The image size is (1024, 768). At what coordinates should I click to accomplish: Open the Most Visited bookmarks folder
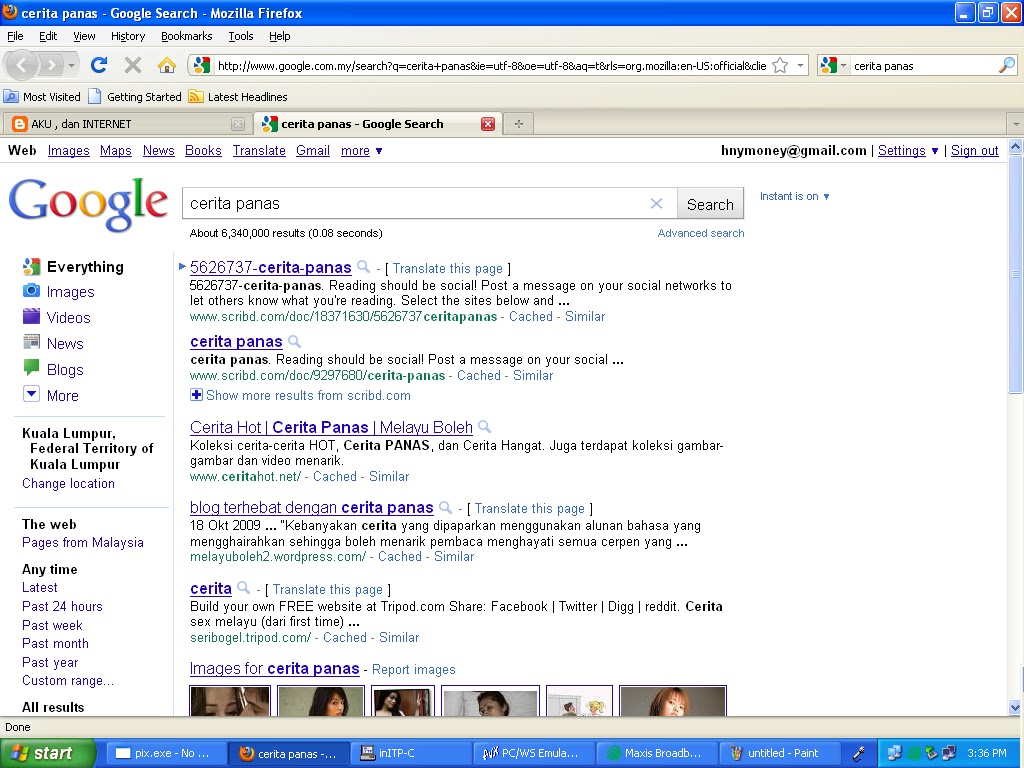pos(42,97)
